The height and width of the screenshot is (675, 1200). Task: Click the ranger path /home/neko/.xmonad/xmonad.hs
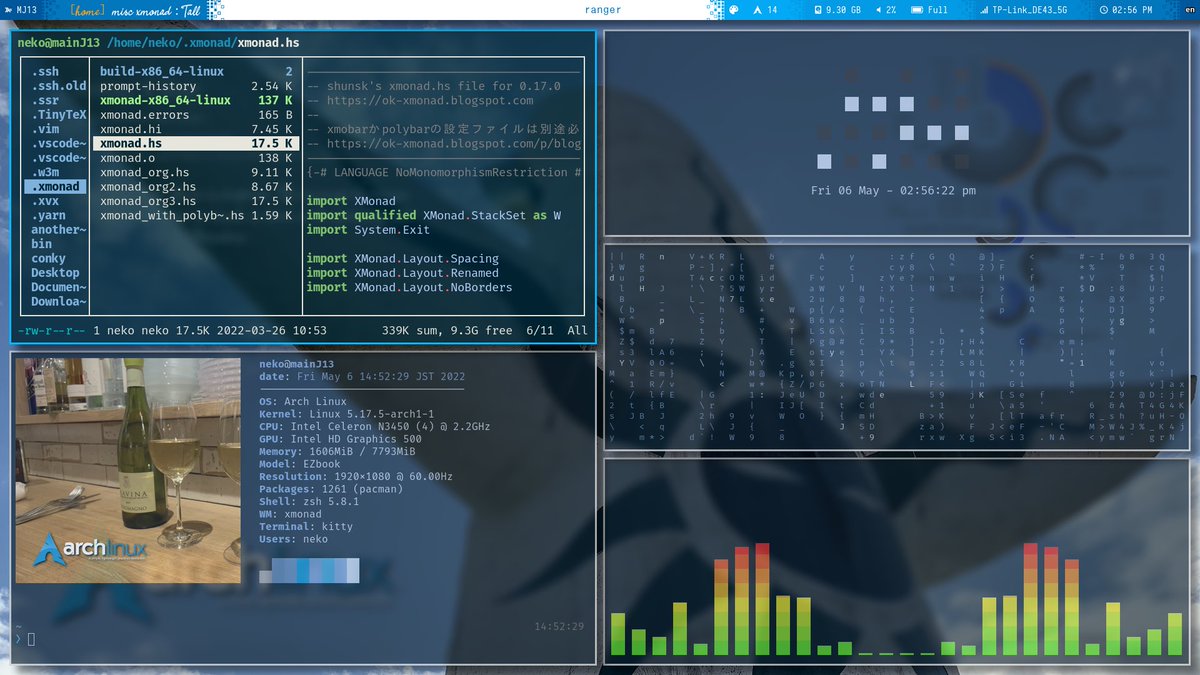(x=202, y=43)
